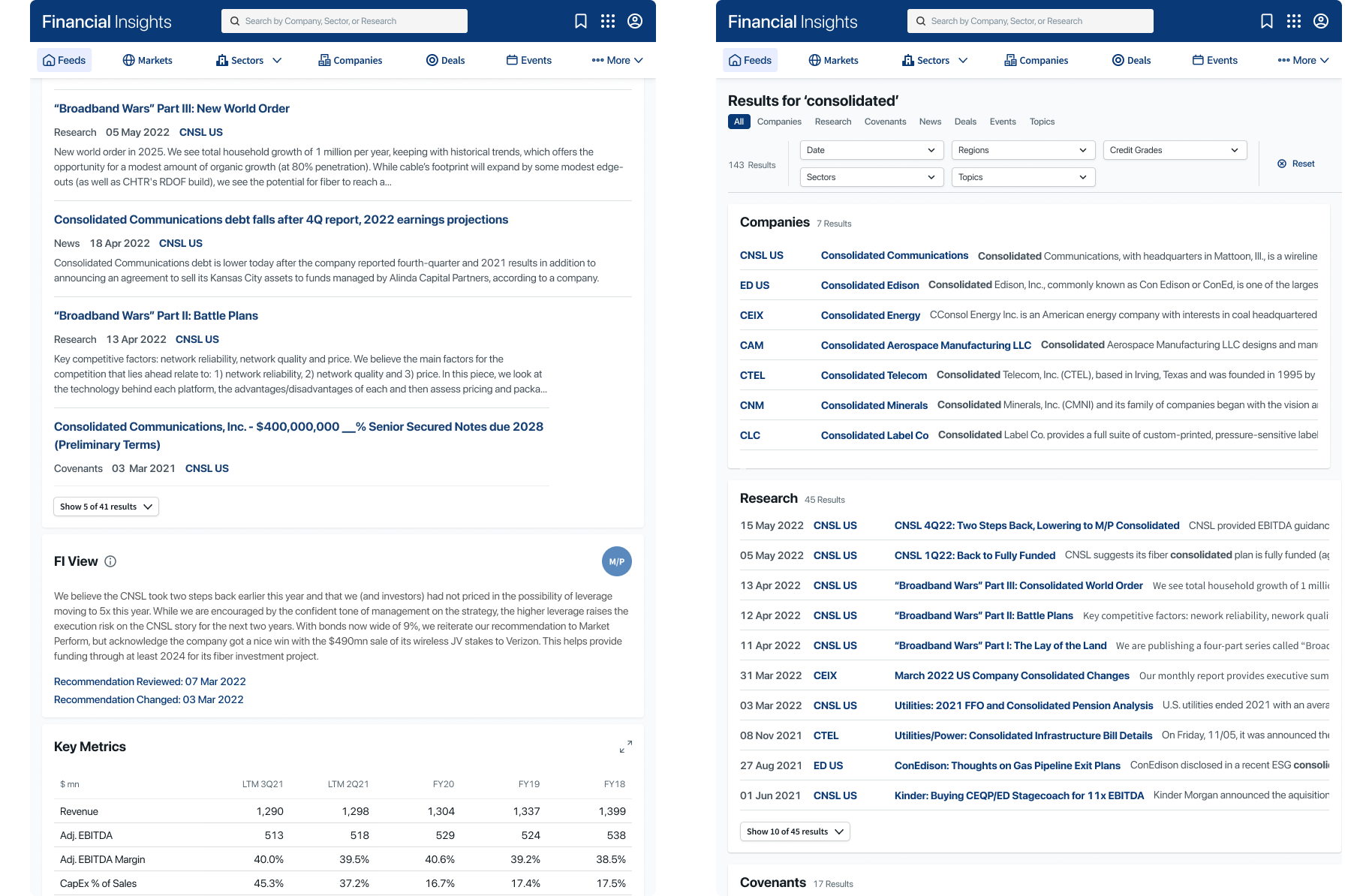Open Markets in left window navigation
1372x896 pixels.
148,60
